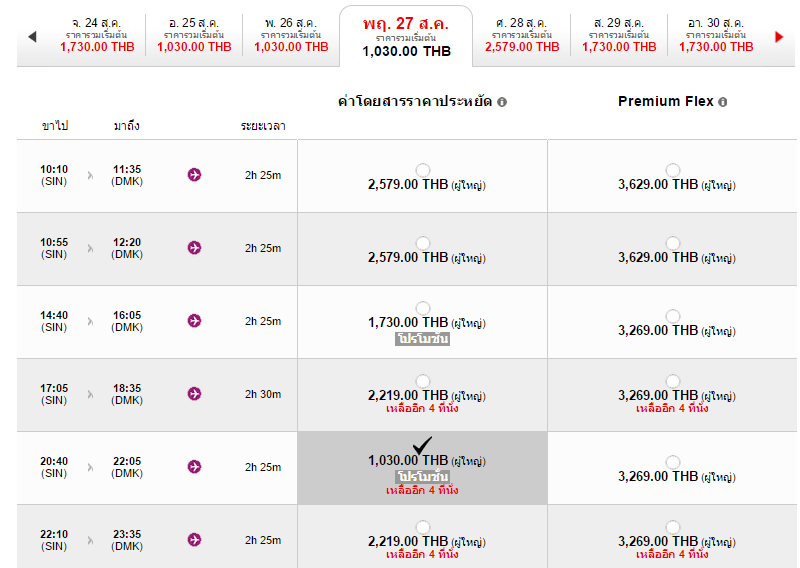Select economy fare for 10:10 flight
The height and width of the screenshot is (568, 800).
pyautogui.click(x=423, y=170)
